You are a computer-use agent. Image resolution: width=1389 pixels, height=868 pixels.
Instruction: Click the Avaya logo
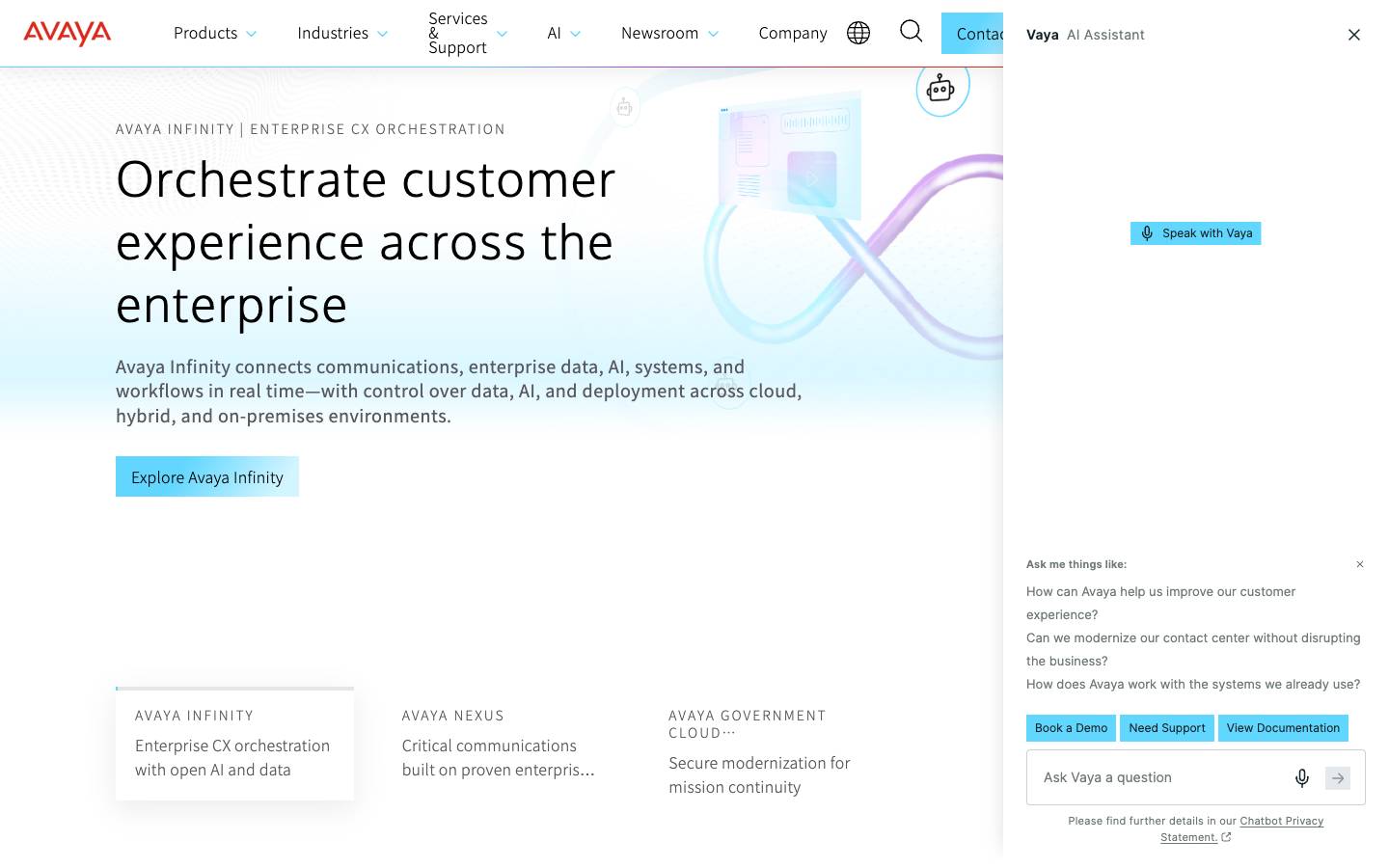click(68, 34)
